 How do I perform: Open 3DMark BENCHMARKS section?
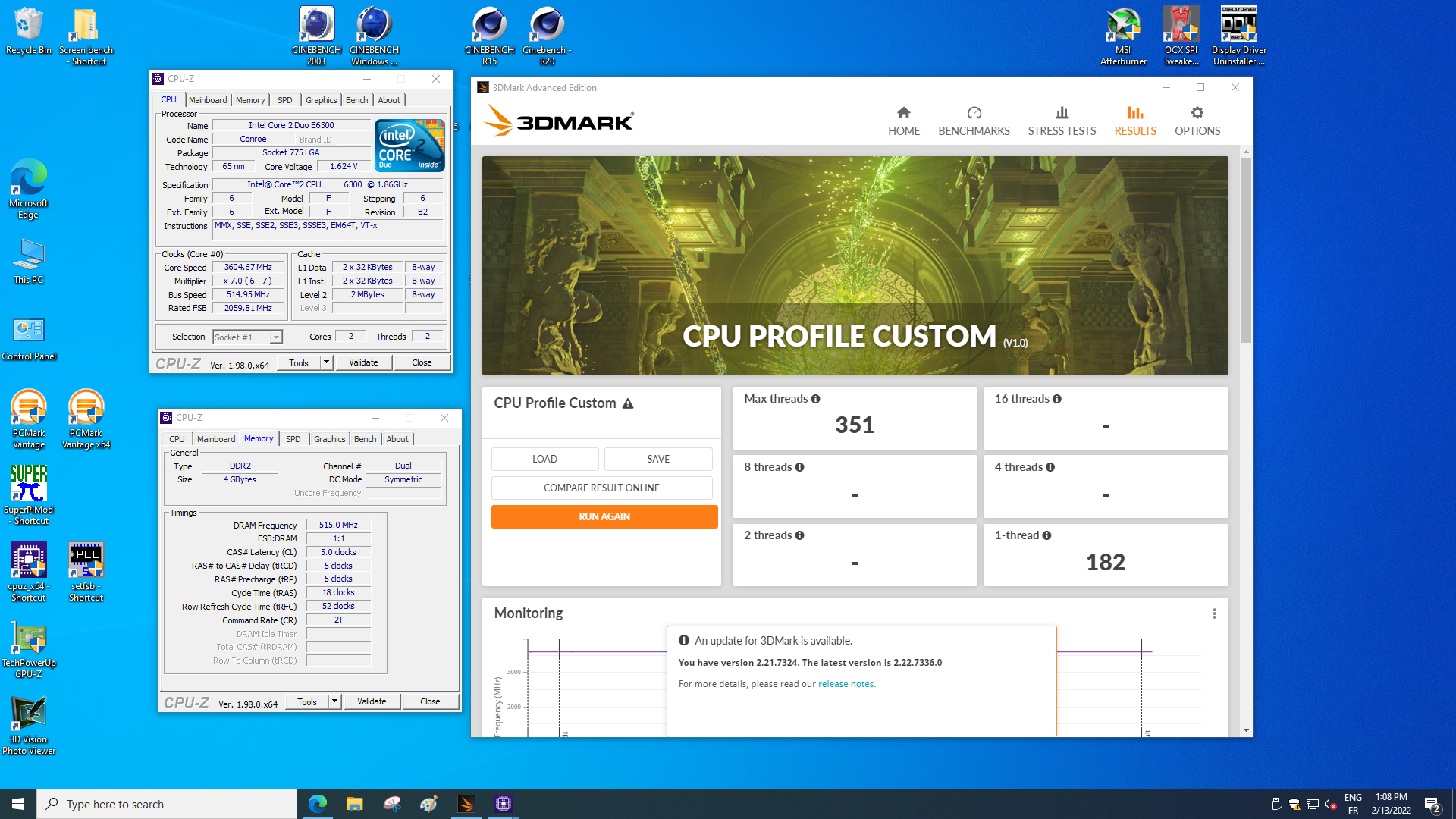(974, 121)
